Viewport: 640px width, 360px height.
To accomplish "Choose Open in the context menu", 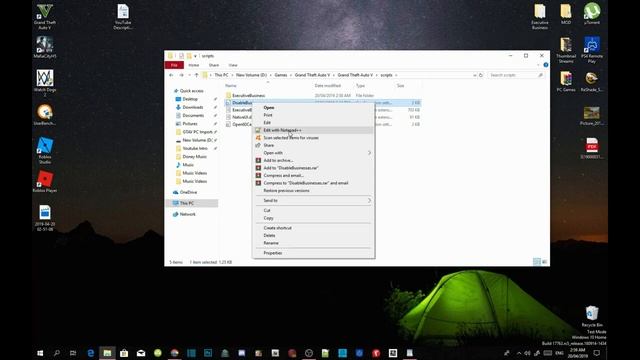I will [x=313, y=108].
